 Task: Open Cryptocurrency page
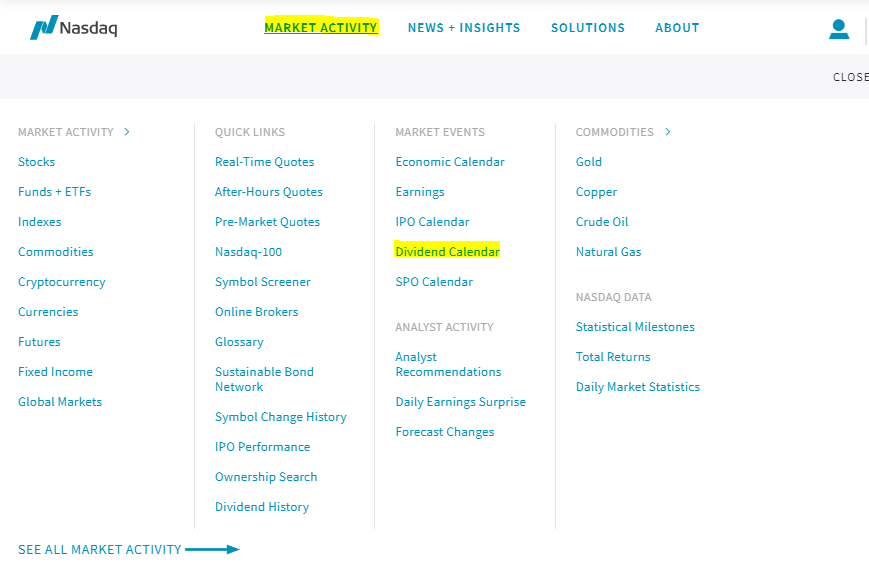coord(62,282)
